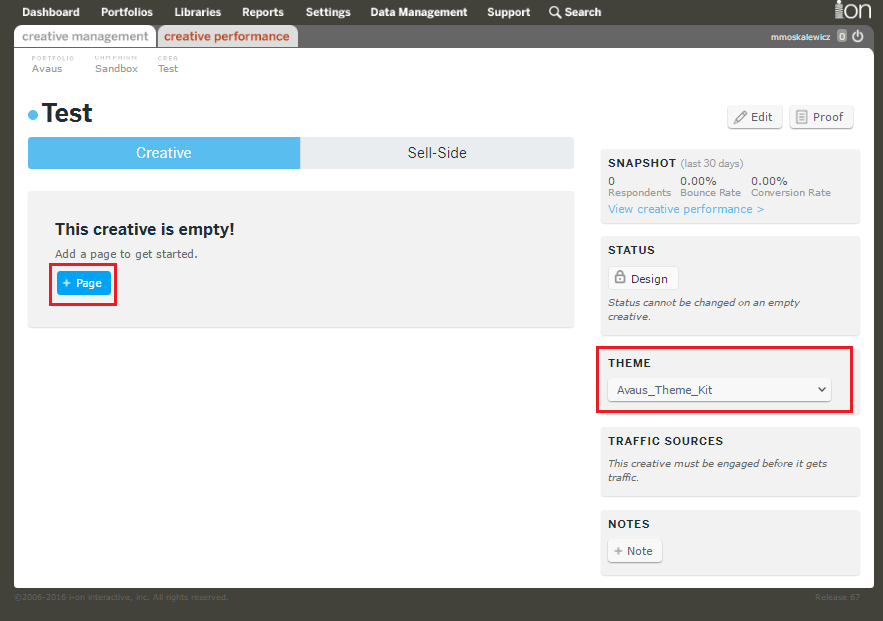The width and height of the screenshot is (883, 621).
Task: Add a new Page
Action: [83, 283]
